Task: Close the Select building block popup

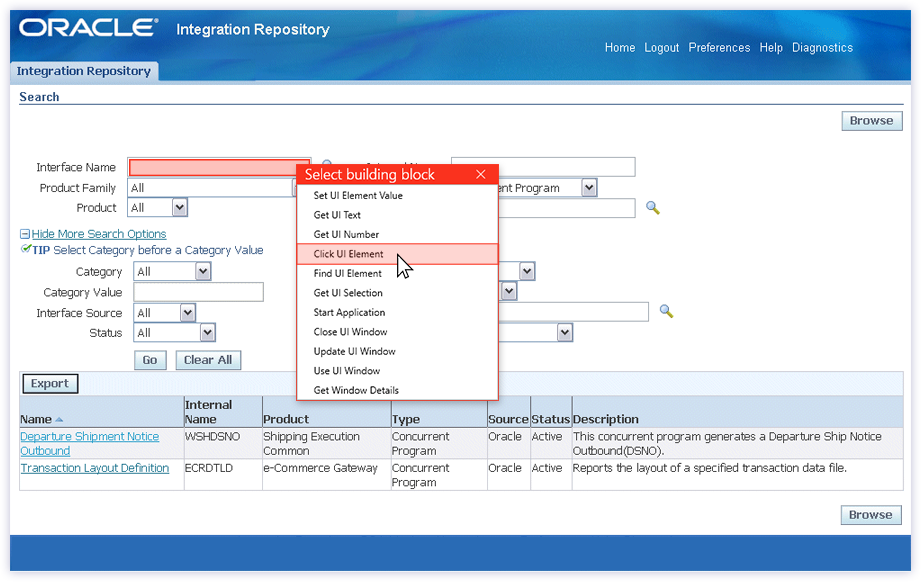Action: click(481, 173)
